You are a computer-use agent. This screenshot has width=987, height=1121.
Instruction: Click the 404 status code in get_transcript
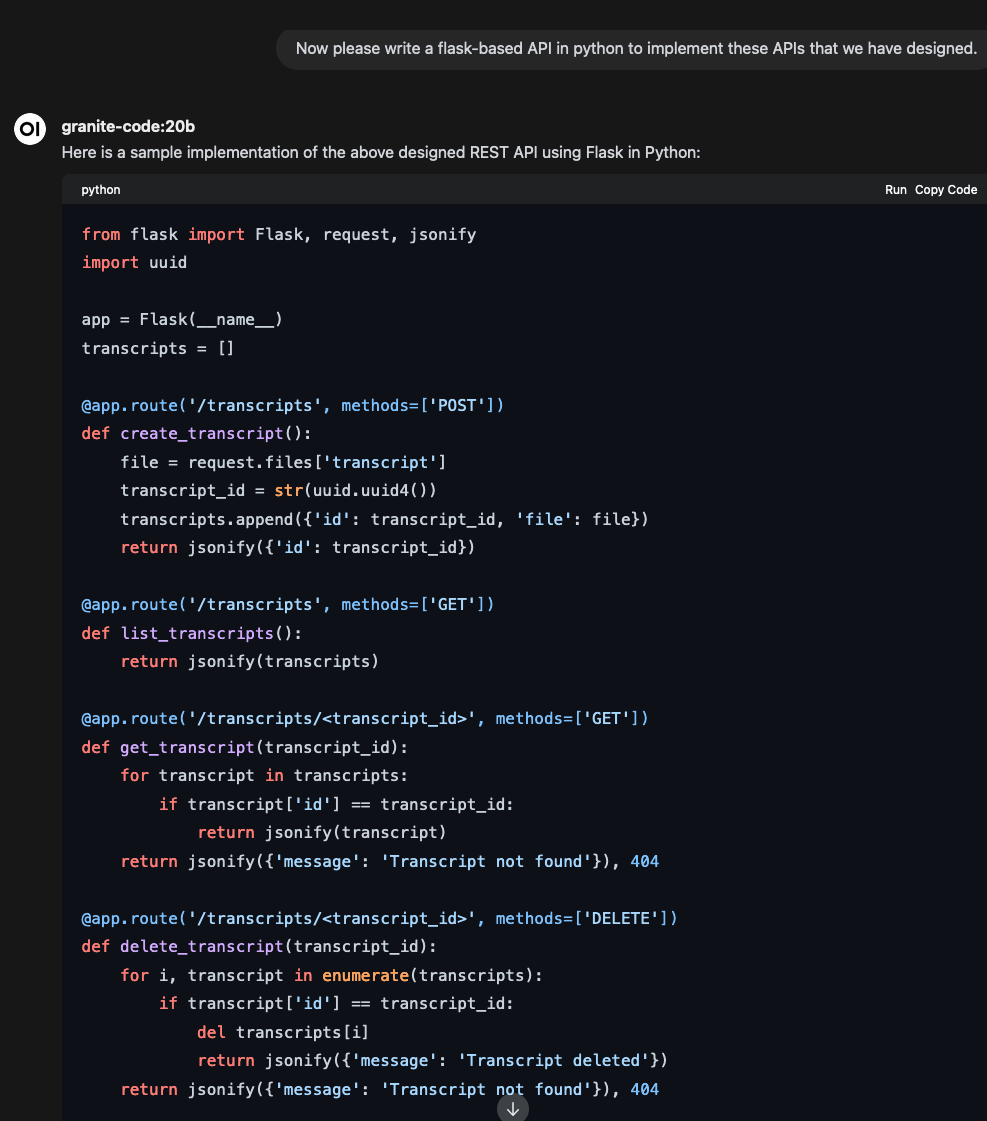coord(645,861)
